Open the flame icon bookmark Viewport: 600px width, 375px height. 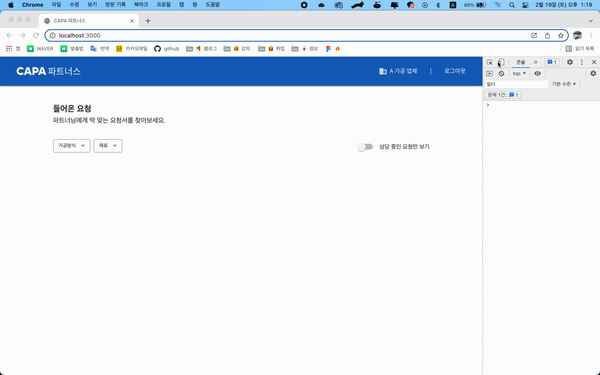coord(338,49)
